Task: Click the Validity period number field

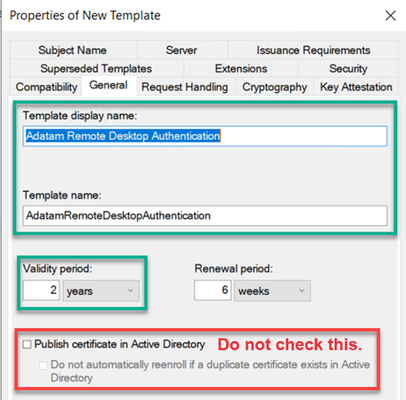Action: click(41, 290)
